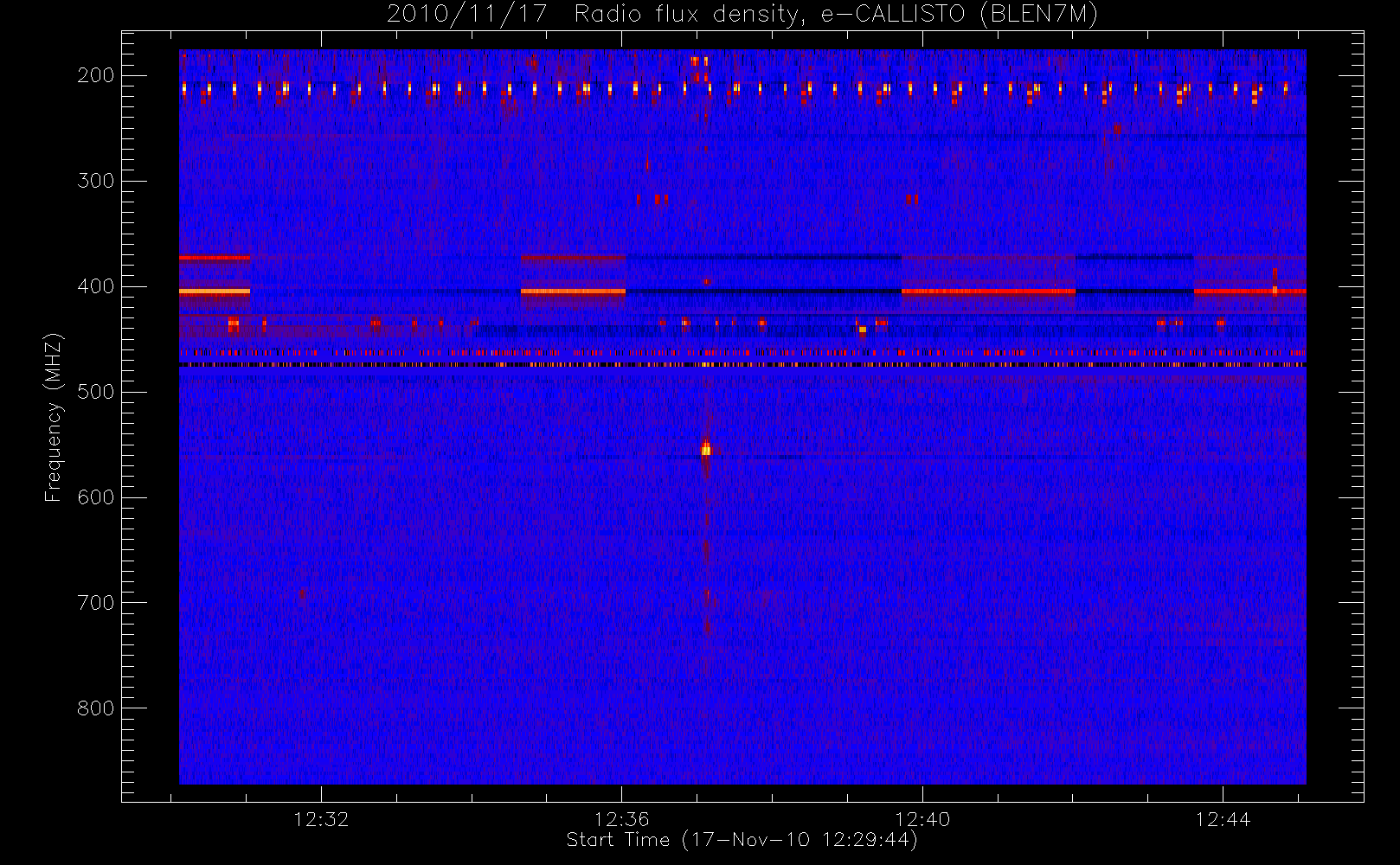Click the 'Start Time (17-Nov-10 12:29:44)' label
This screenshot has width=1400, height=865.
coord(742,840)
